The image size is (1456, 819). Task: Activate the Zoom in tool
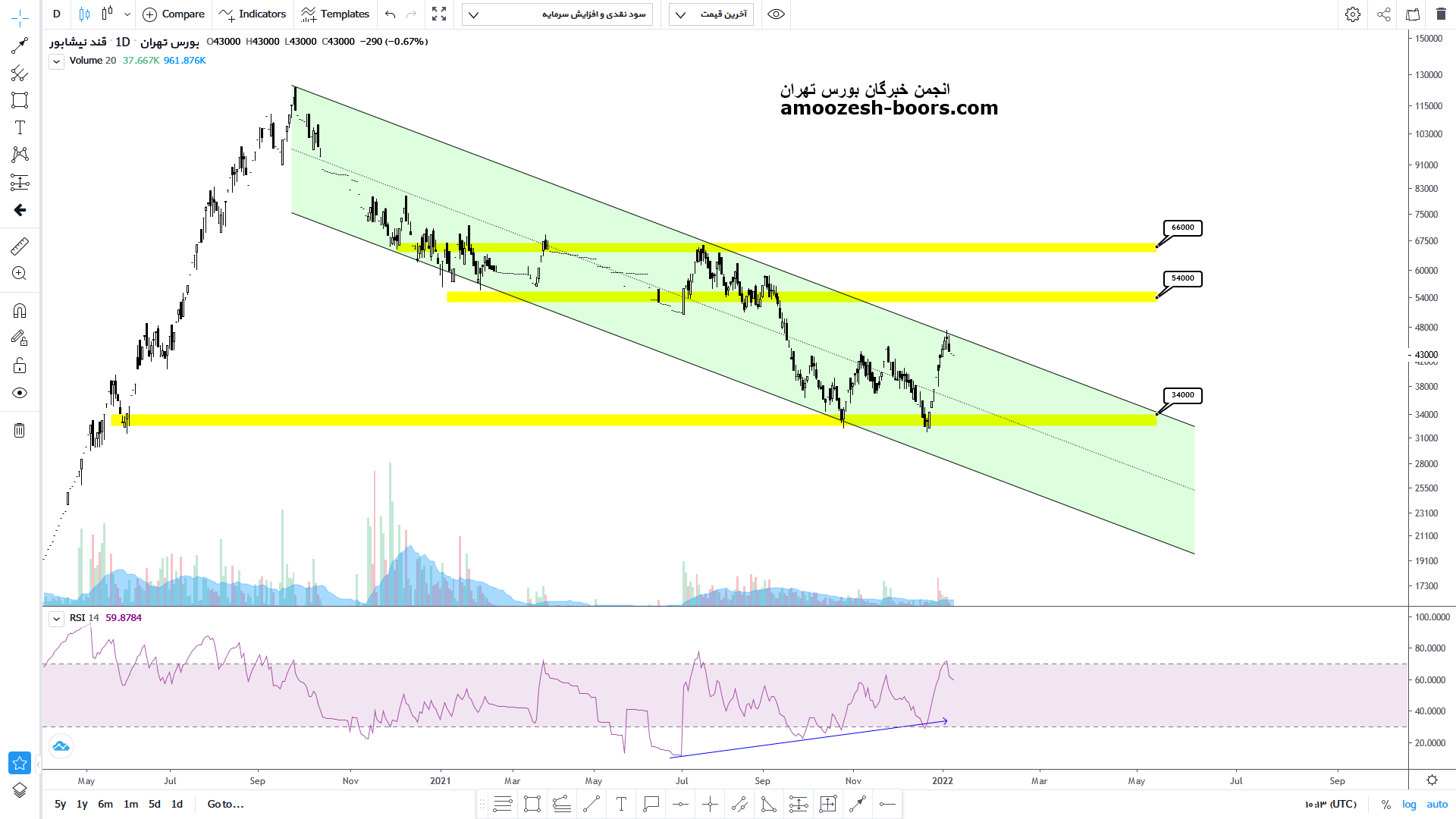pos(20,274)
